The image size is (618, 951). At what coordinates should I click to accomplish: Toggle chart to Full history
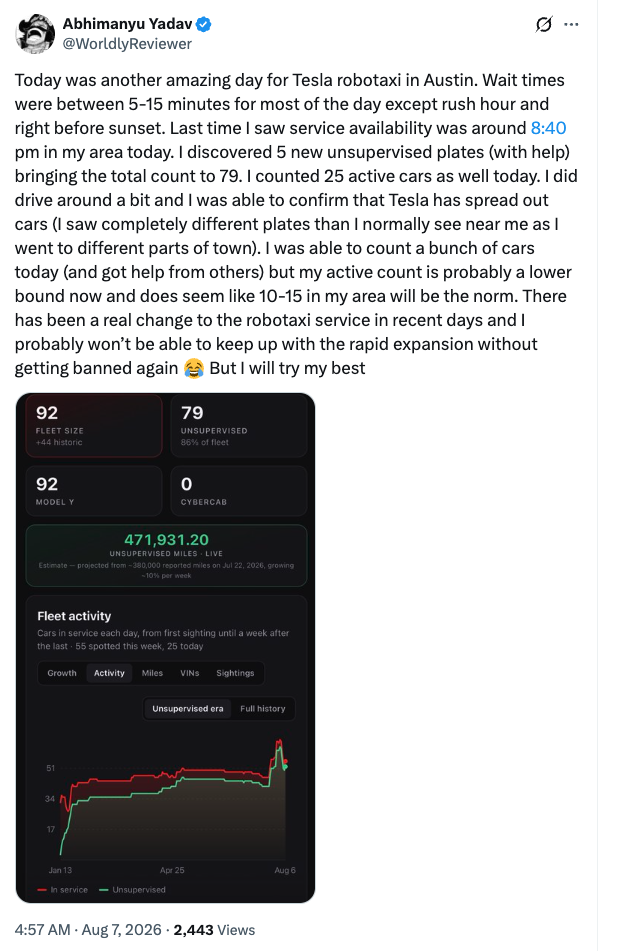pos(263,708)
